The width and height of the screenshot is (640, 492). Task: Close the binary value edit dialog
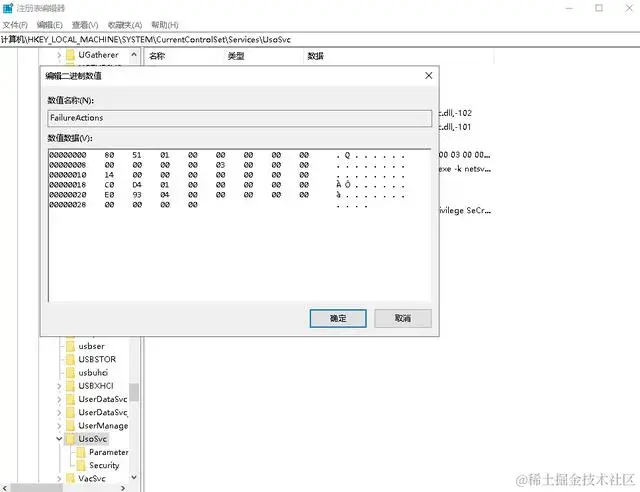[429, 76]
